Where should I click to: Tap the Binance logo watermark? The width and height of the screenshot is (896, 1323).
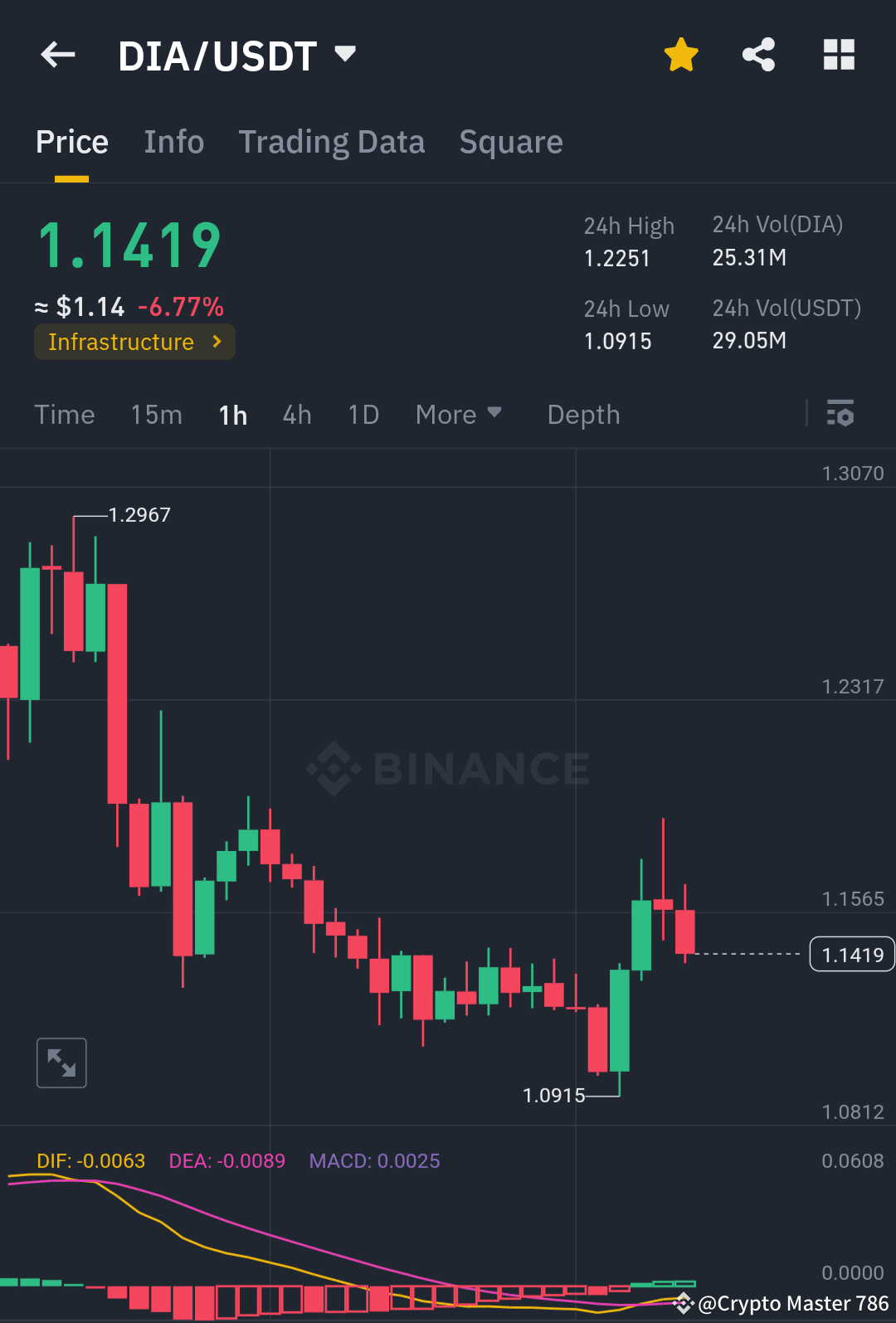click(448, 767)
